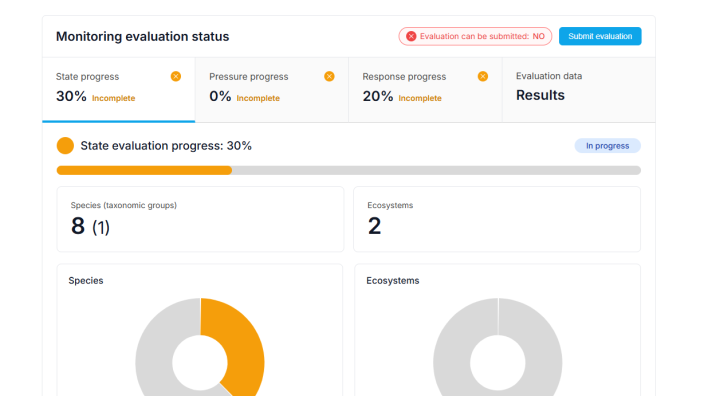704x396 pixels.
Task: Open the State progress tab
Action: tap(119, 90)
